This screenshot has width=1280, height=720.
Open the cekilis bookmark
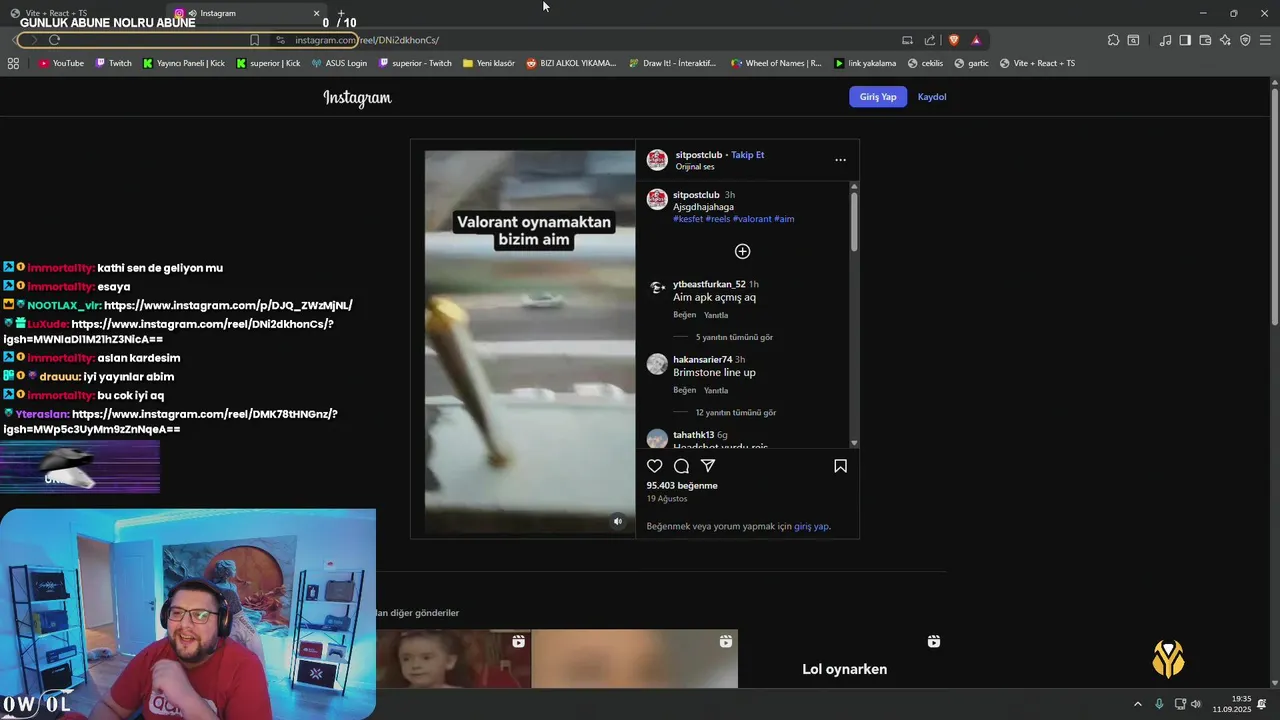click(x=925, y=63)
